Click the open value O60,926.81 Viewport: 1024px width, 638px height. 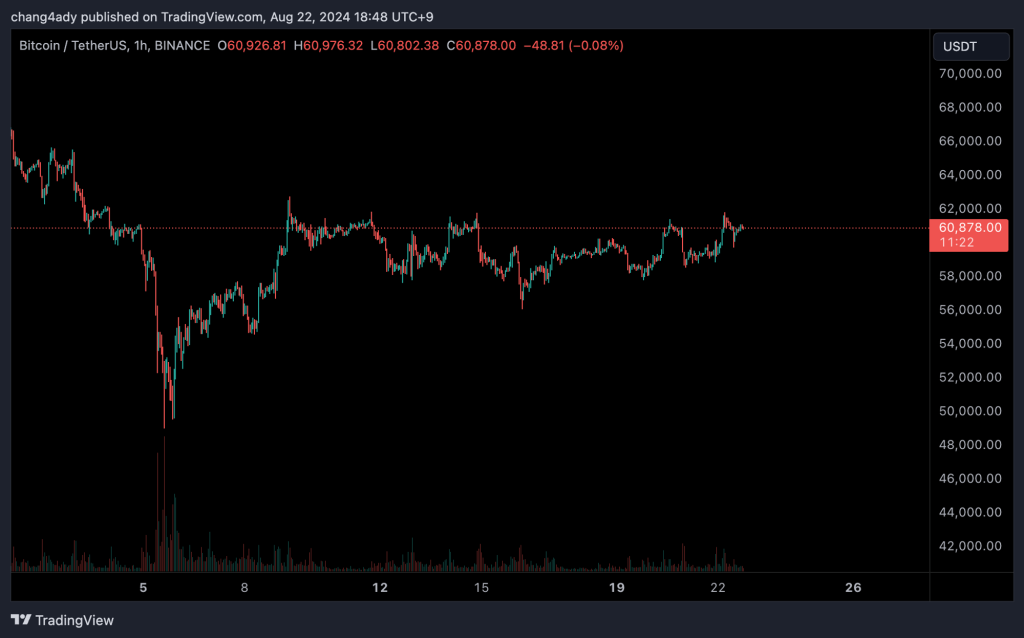point(257,46)
